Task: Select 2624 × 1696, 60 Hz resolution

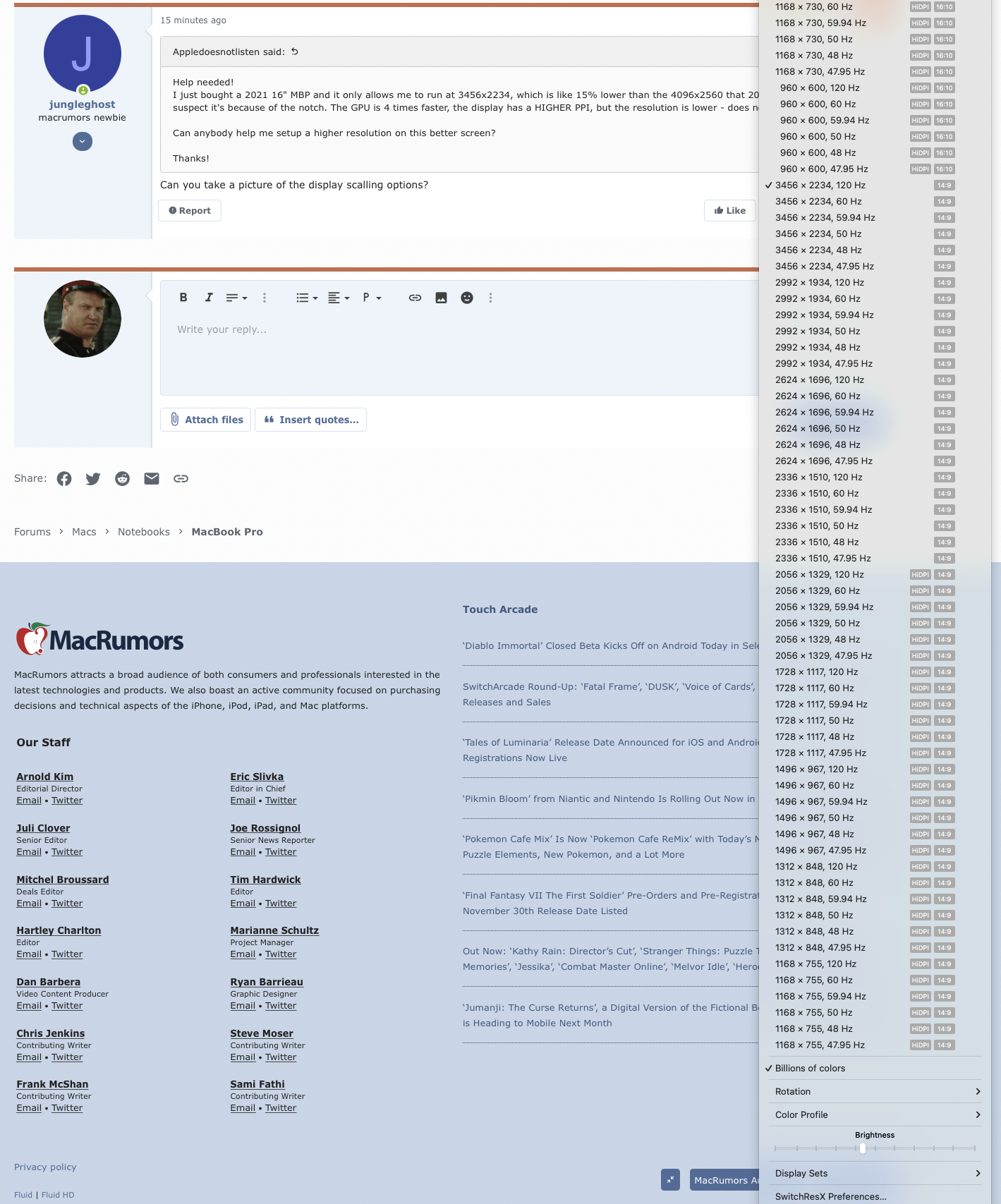Action: coord(875,396)
